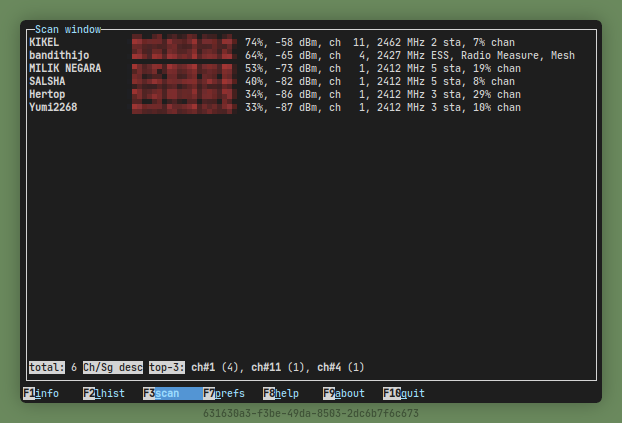The image size is (622, 423).
Task: Choose the Hertop network entry
Action: point(47,94)
